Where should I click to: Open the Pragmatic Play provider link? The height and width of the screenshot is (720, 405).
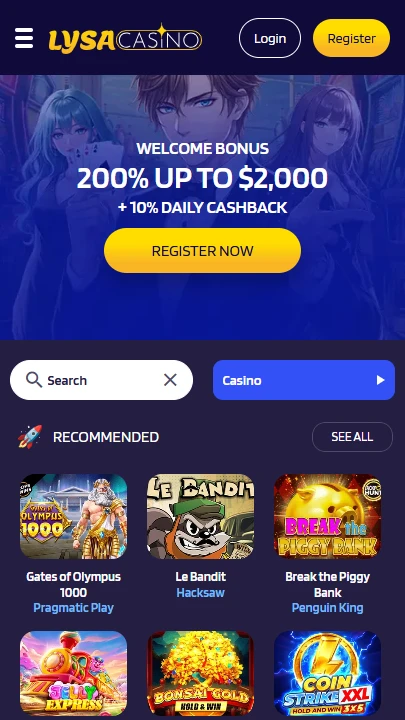click(x=73, y=608)
